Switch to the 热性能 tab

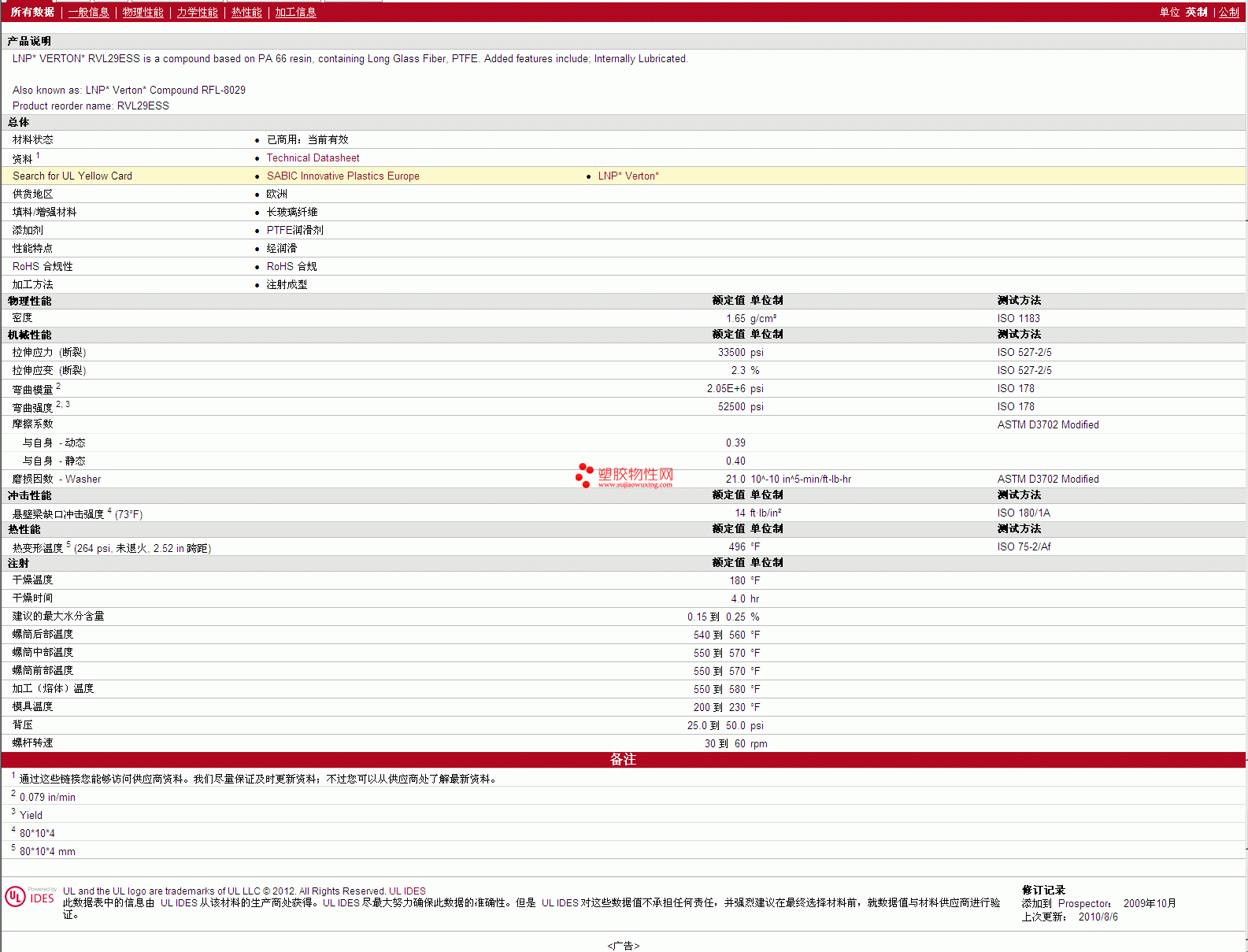coord(246,12)
